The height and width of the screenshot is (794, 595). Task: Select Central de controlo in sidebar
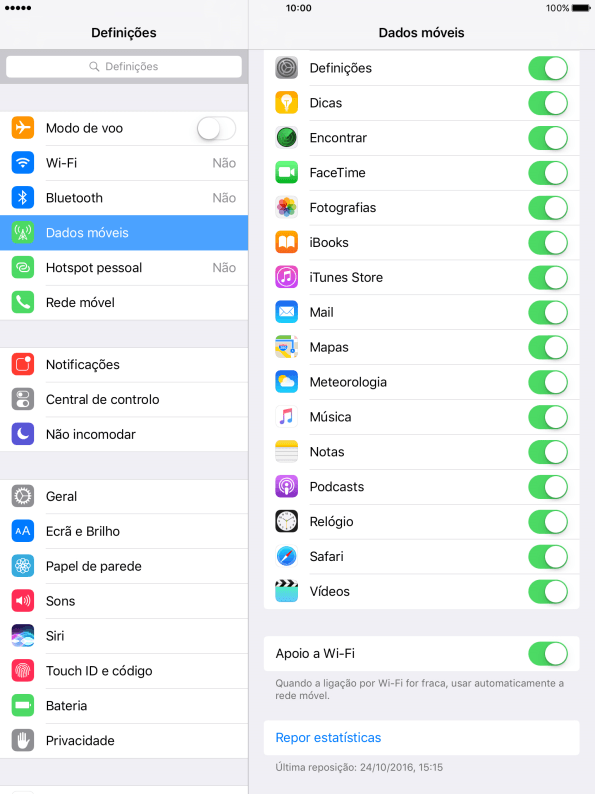coord(124,400)
